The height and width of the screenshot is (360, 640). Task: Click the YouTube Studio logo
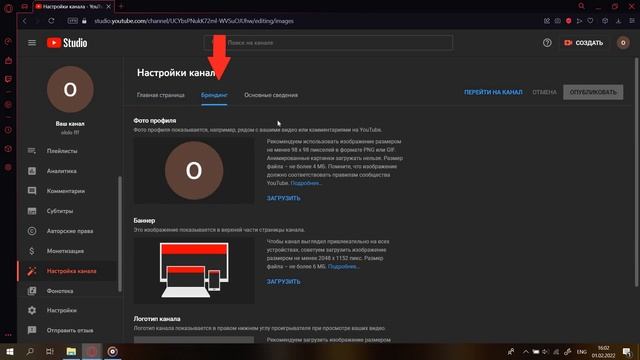coord(67,43)
